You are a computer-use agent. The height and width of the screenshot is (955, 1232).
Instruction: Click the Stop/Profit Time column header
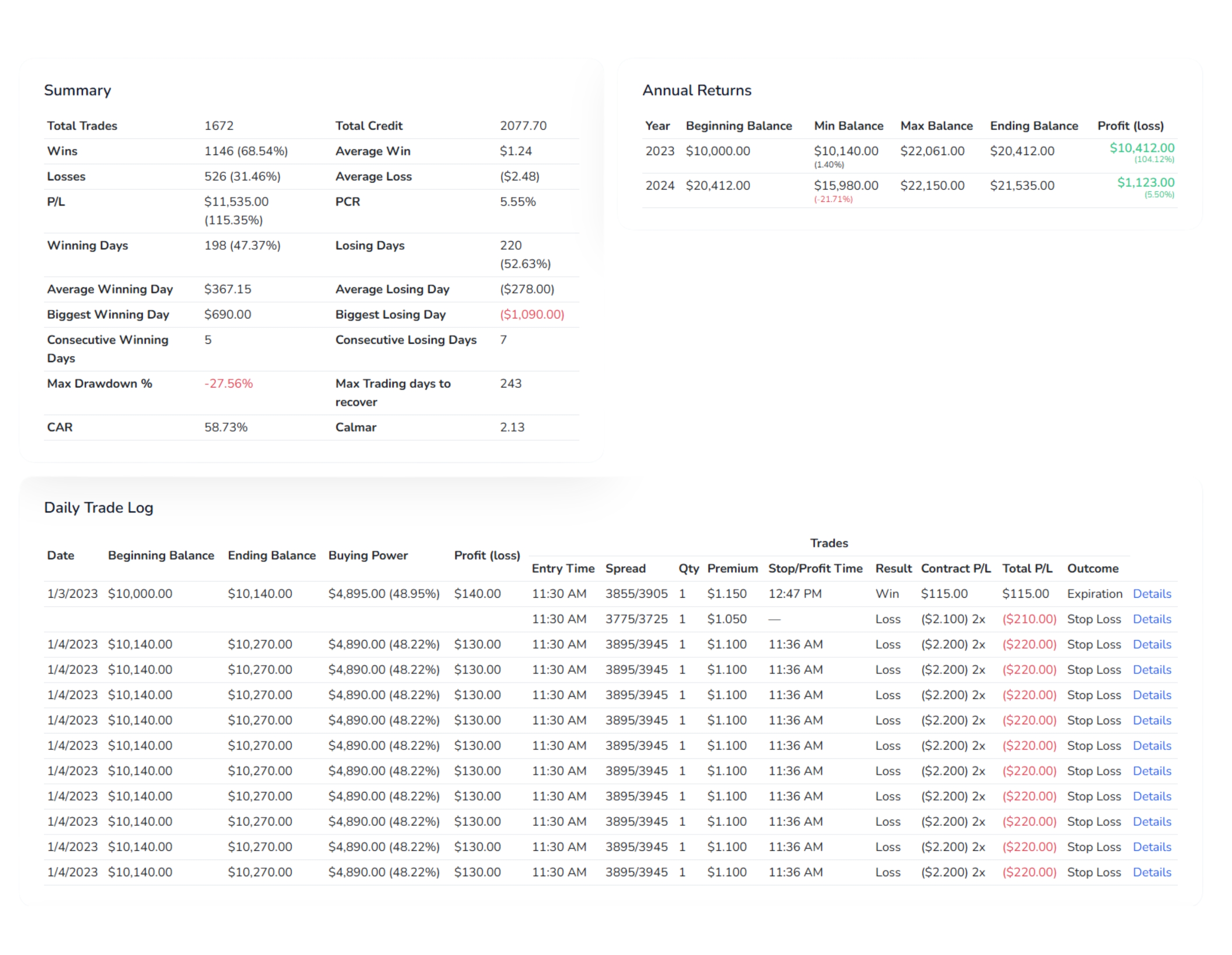[815, 569]
